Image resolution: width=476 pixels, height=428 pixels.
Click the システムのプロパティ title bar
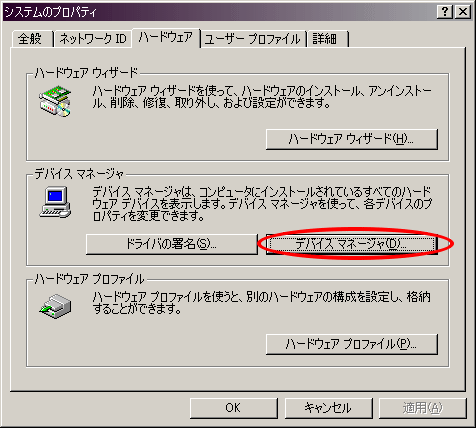tap(218, 12)
